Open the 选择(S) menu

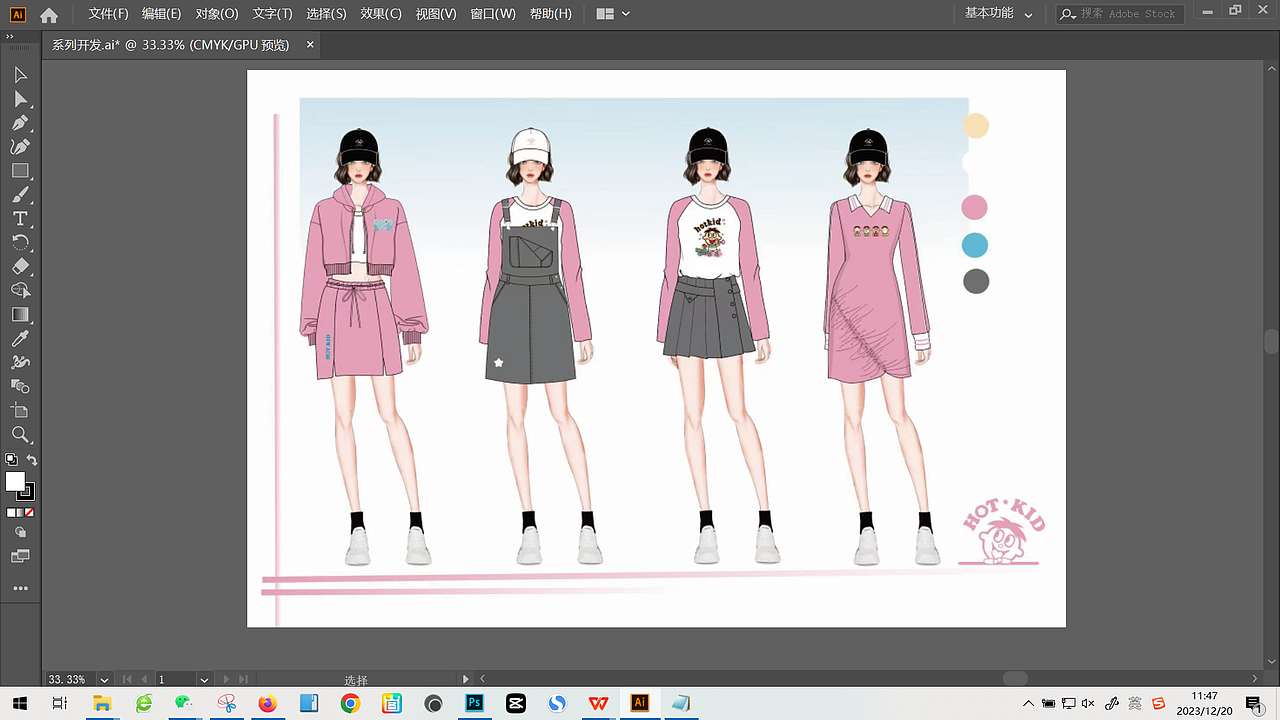pos(326,14)
